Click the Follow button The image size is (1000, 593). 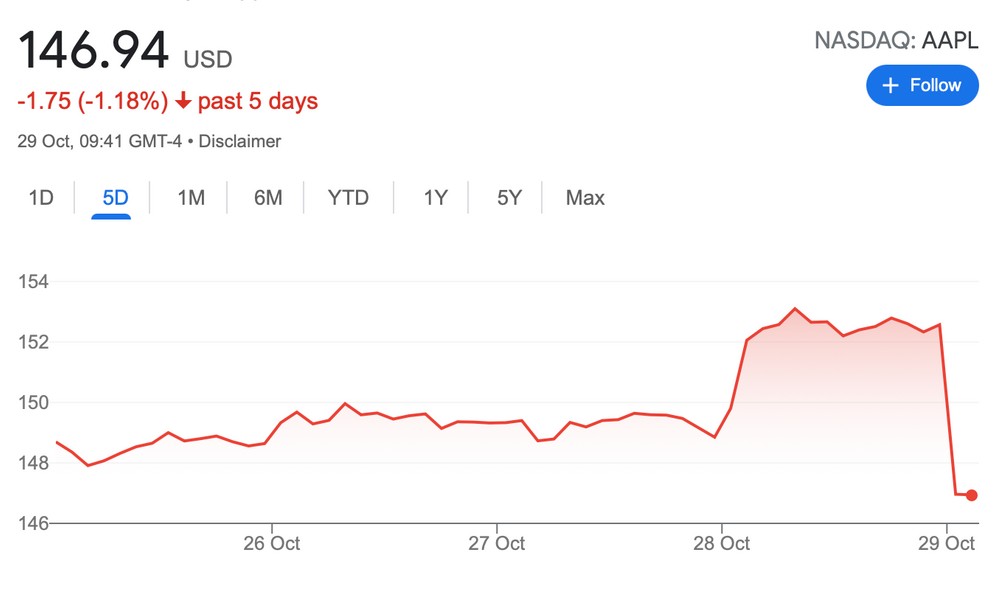922,85
